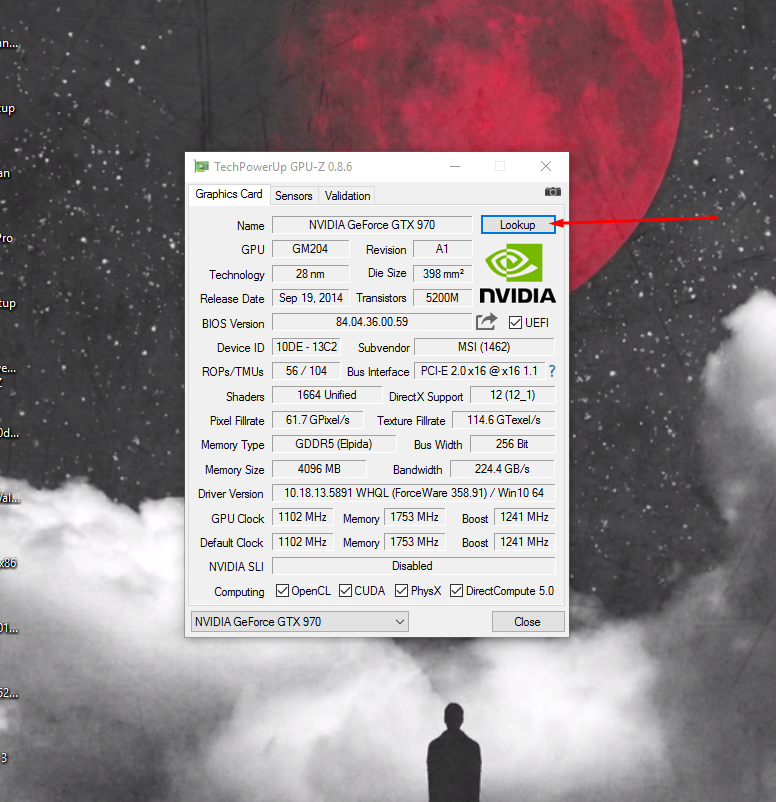Click the Transistors value 5200M
This screenshot has height=802, width=776.
click(x=442, y=298)
